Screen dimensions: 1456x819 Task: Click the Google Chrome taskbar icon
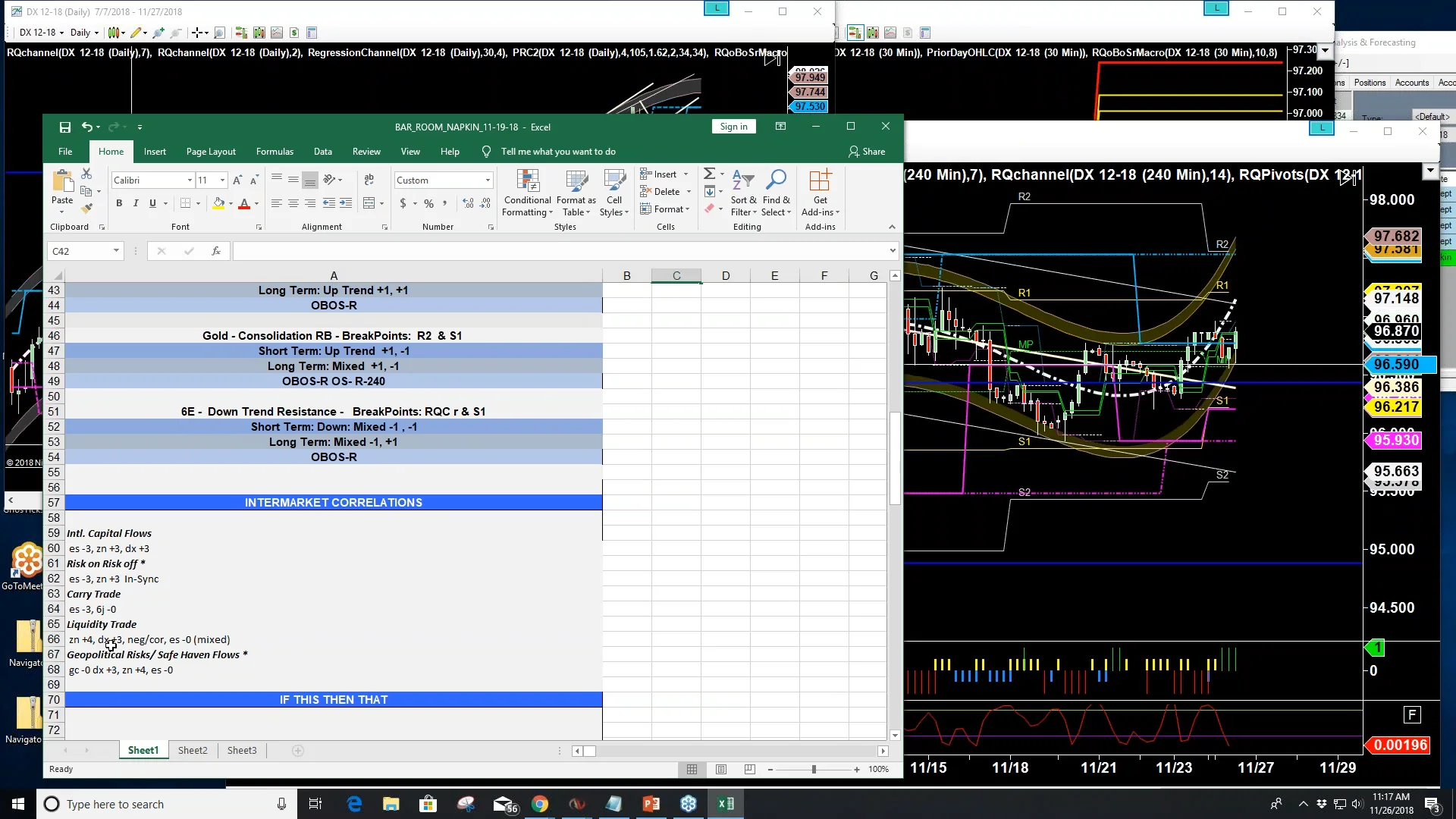point(540,804)
